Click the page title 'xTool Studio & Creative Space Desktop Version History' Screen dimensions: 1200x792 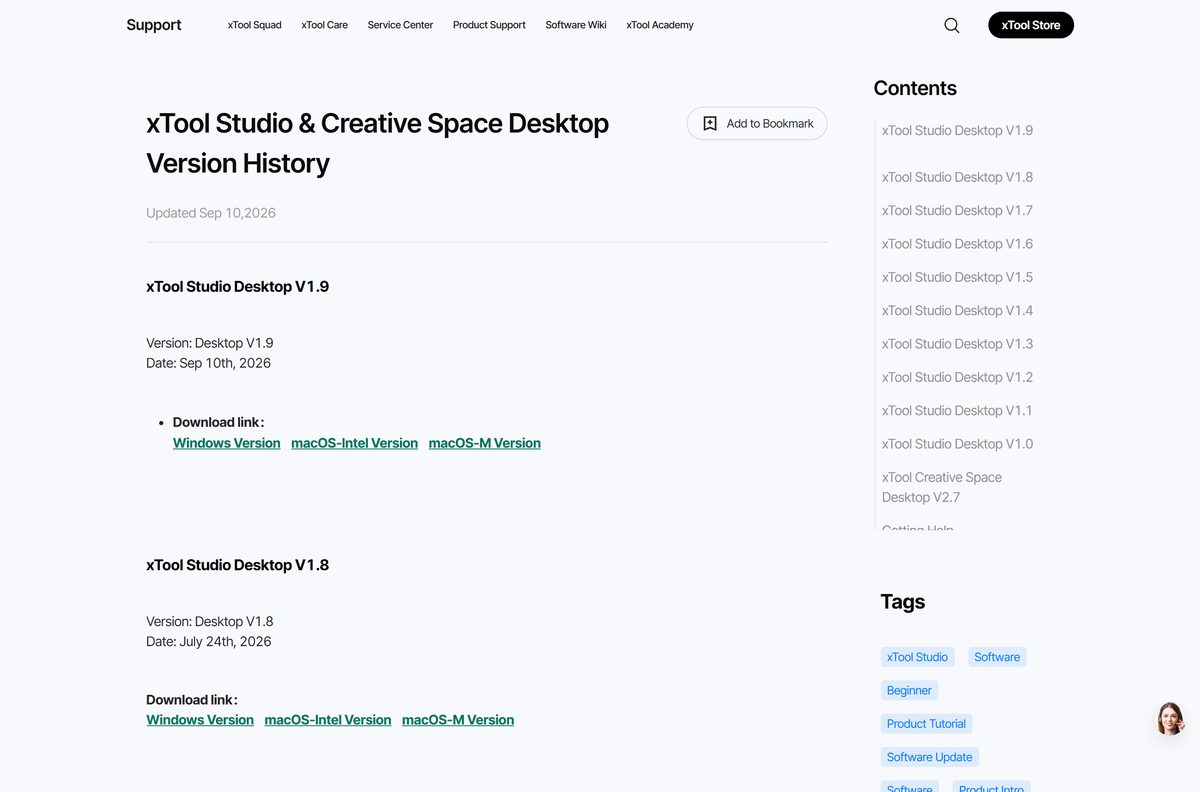[378, 143]
